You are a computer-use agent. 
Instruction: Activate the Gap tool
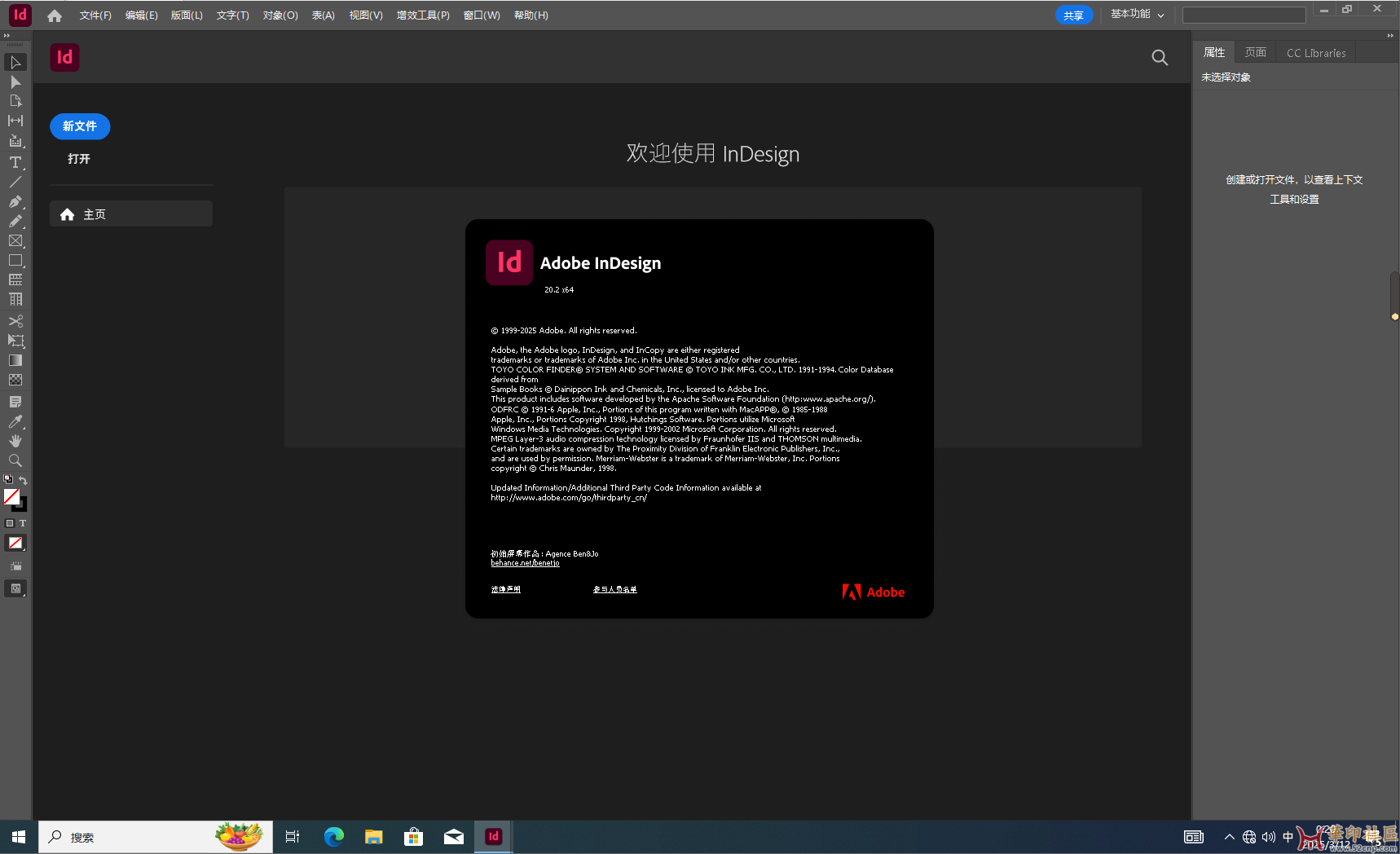(15, 121)
